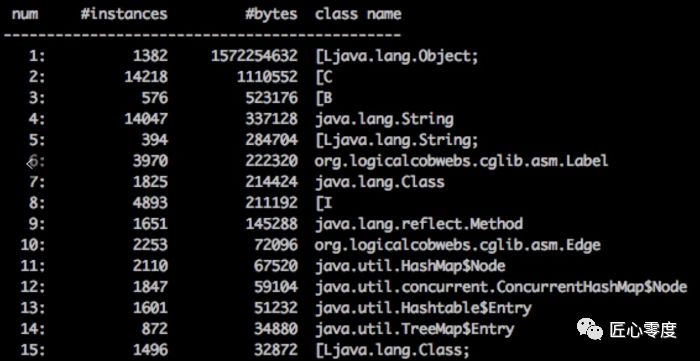Click java.util.Hashtable$Entry class name

click(423, 308)
